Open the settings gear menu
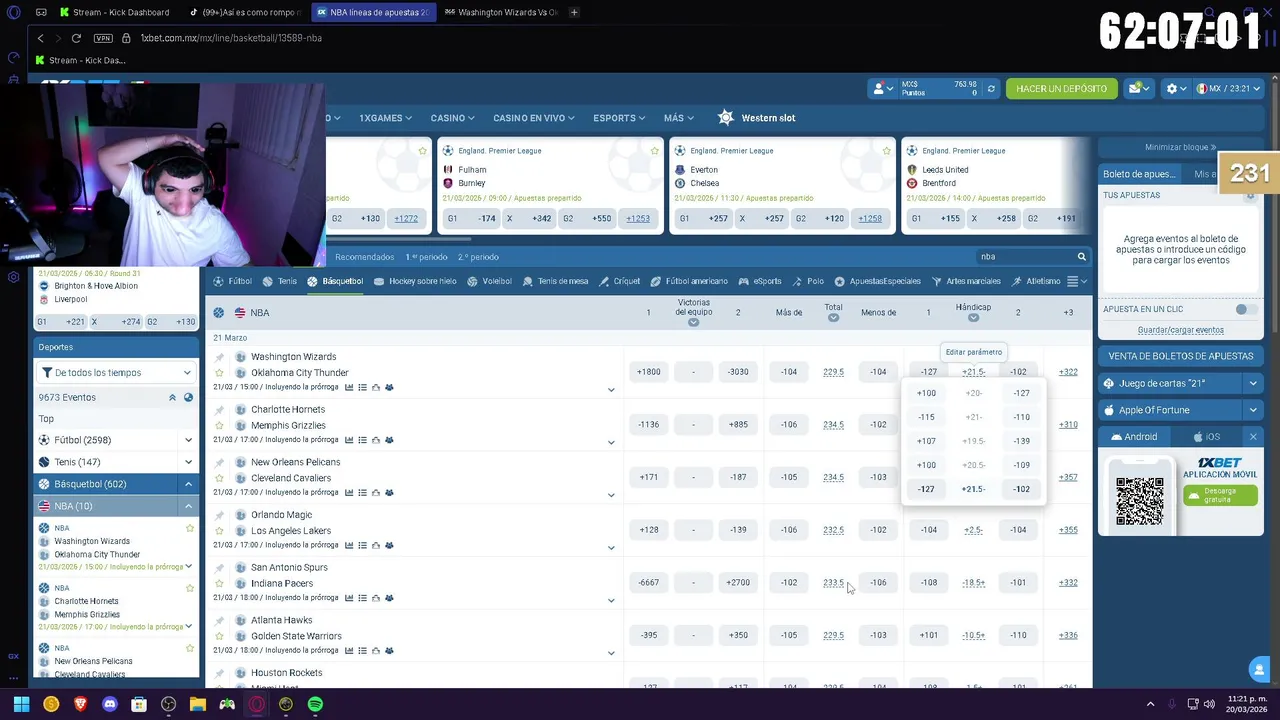Viewport: 1280px width, 720px height. point(1176,89)
